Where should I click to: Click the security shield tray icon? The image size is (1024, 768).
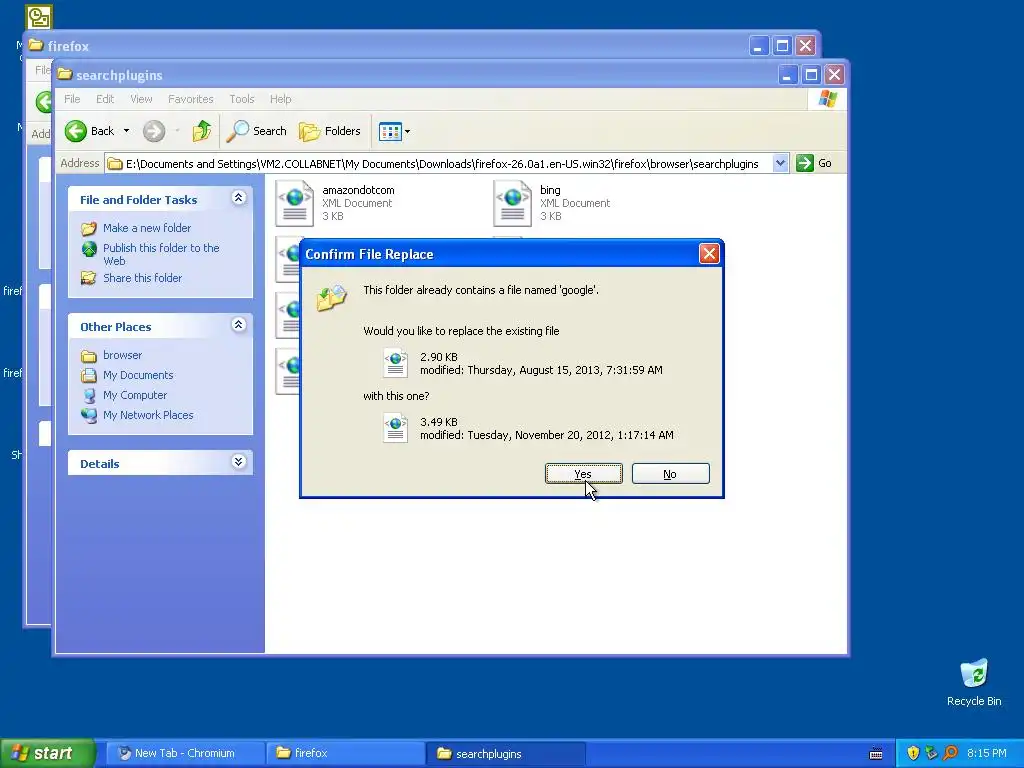coord(913,753)
